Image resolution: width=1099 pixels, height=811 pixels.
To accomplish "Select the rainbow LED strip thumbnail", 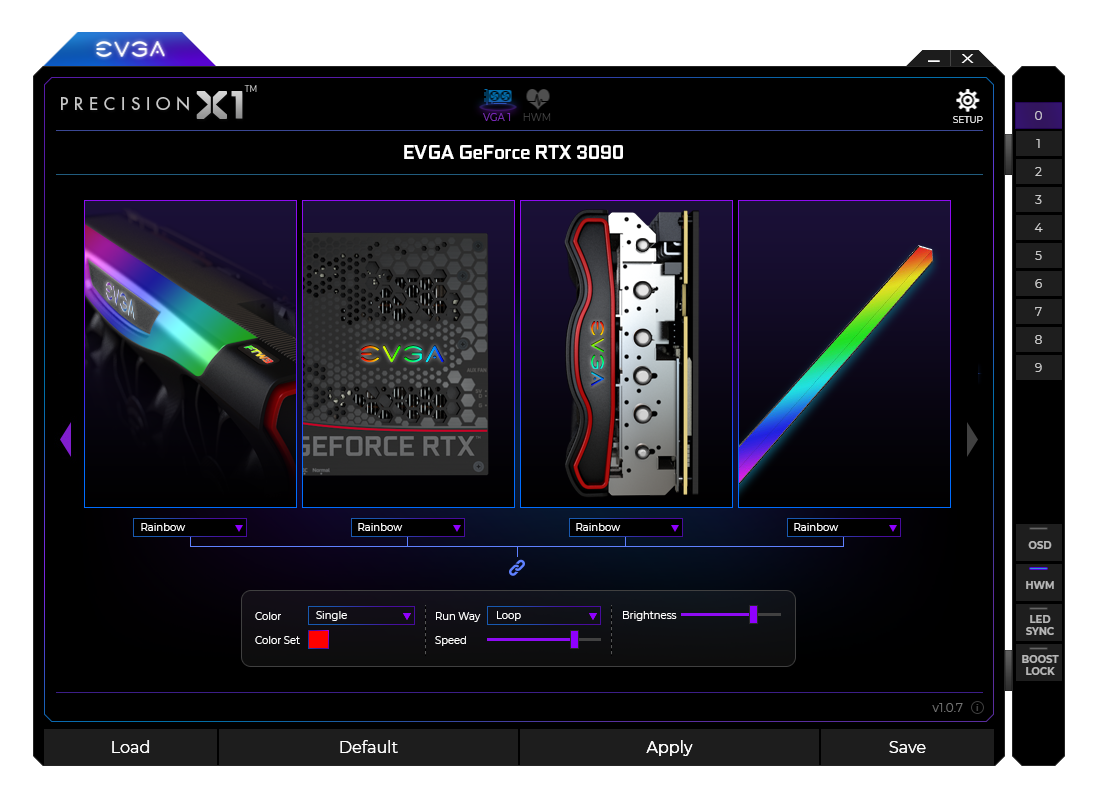I will pos(845,354).
